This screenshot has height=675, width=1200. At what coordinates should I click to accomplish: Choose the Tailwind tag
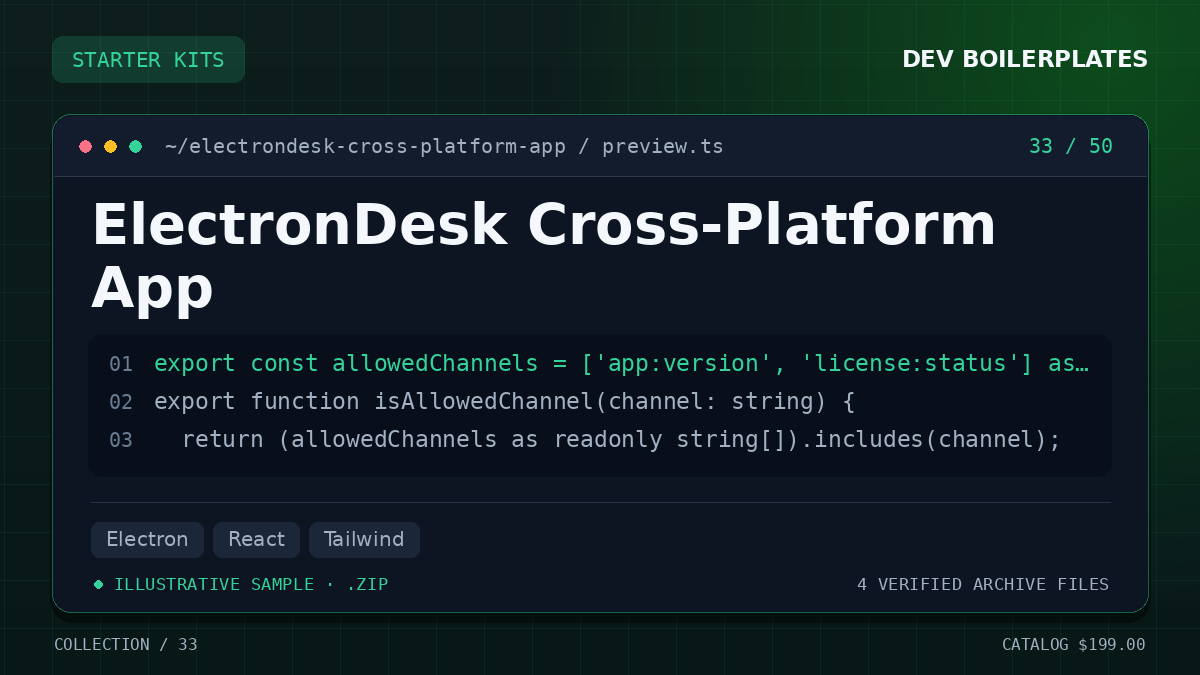[x=364, y=540]
